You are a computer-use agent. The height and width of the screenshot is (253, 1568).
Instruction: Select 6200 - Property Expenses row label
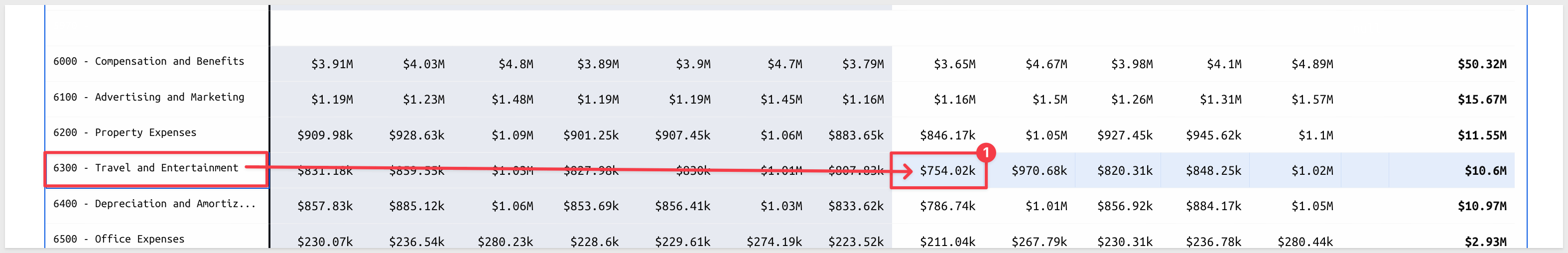[125, 132]
